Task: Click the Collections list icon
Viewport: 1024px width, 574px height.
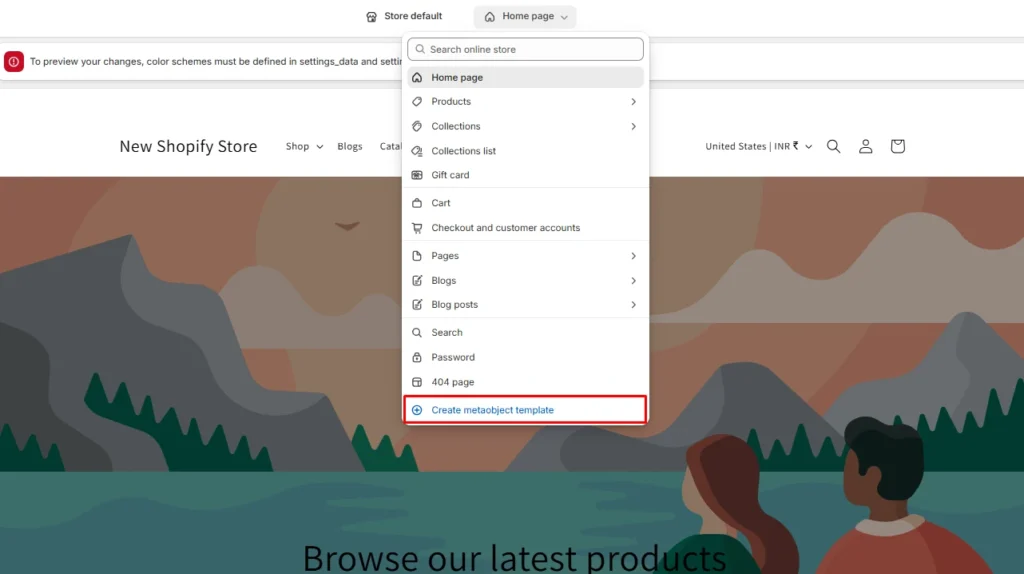Action: pos(417,151)
